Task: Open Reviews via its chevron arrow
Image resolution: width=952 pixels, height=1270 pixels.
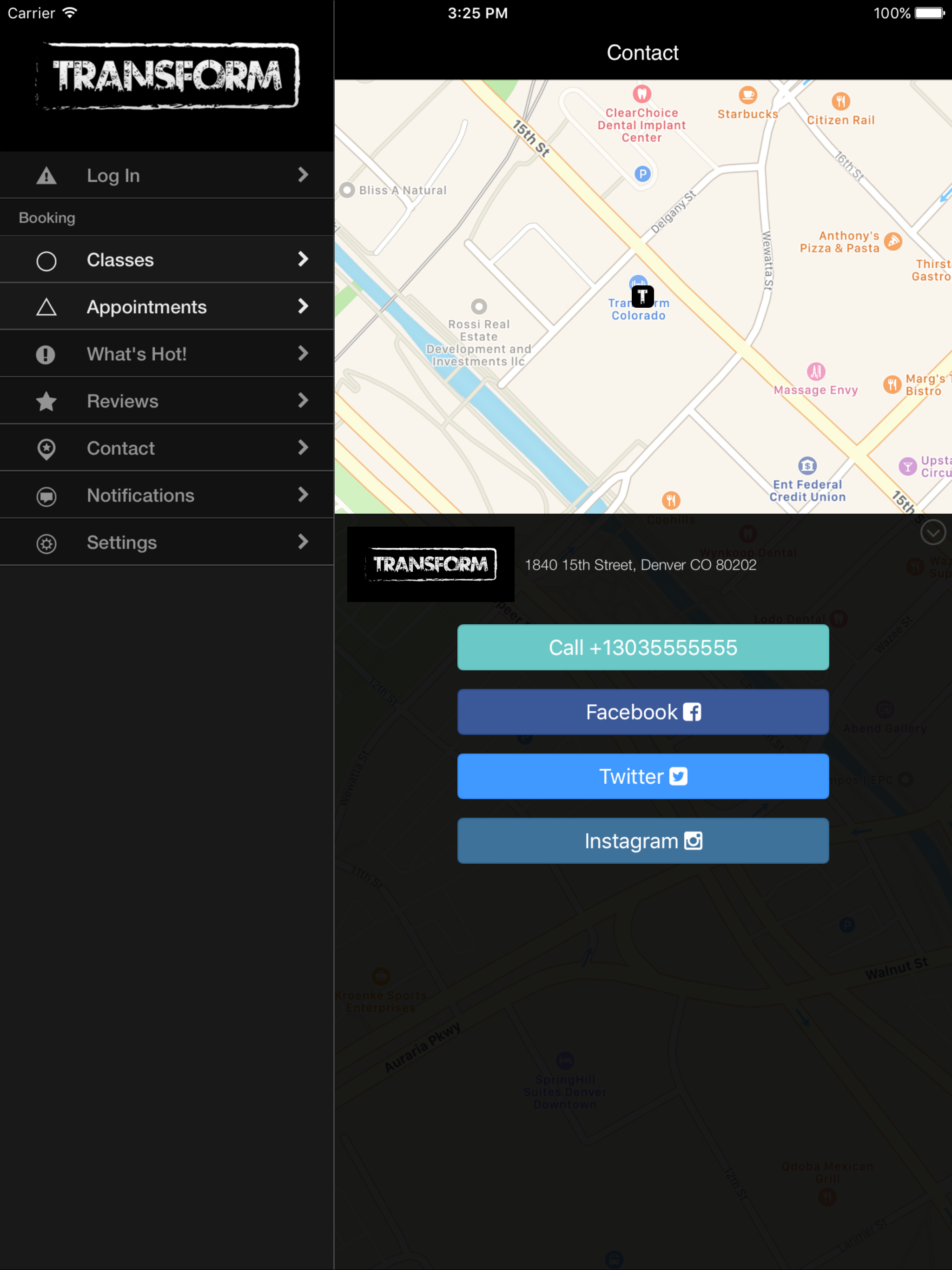Action: tap(303, 401)
